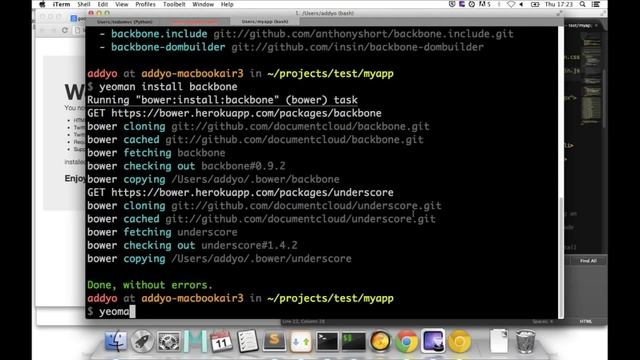The height and width of the screenshot is (360, 640).
Task: Switch to the Python iTerm tab
Action: coord(124,21)
